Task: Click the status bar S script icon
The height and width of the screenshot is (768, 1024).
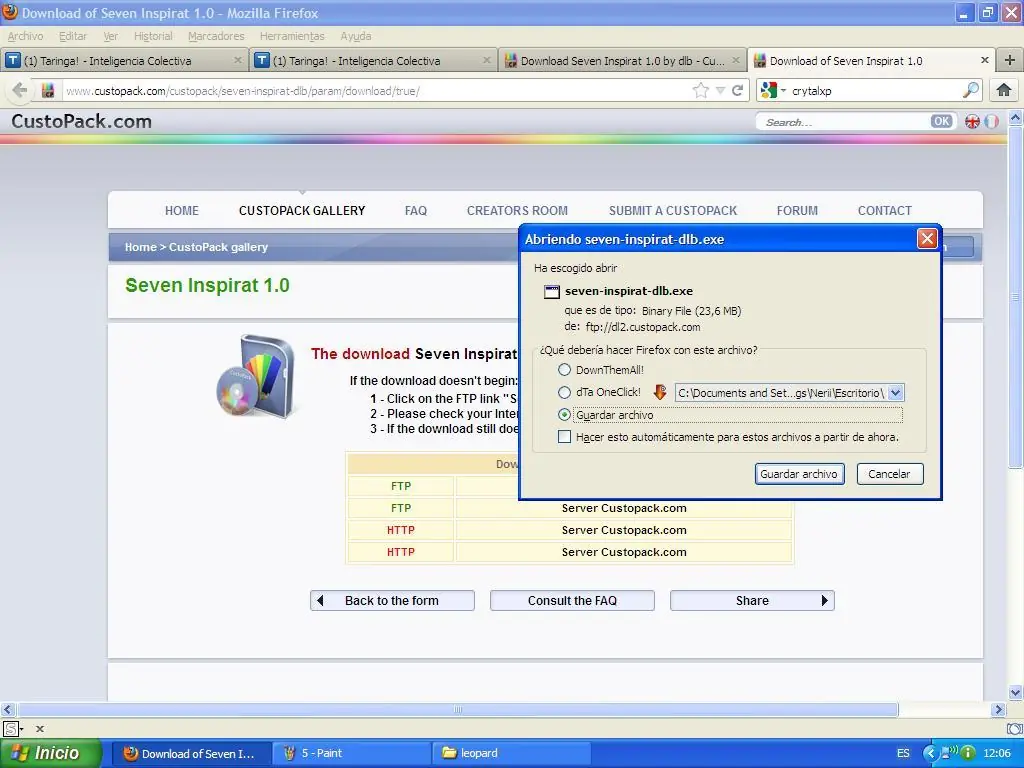Action: (11, 728)
